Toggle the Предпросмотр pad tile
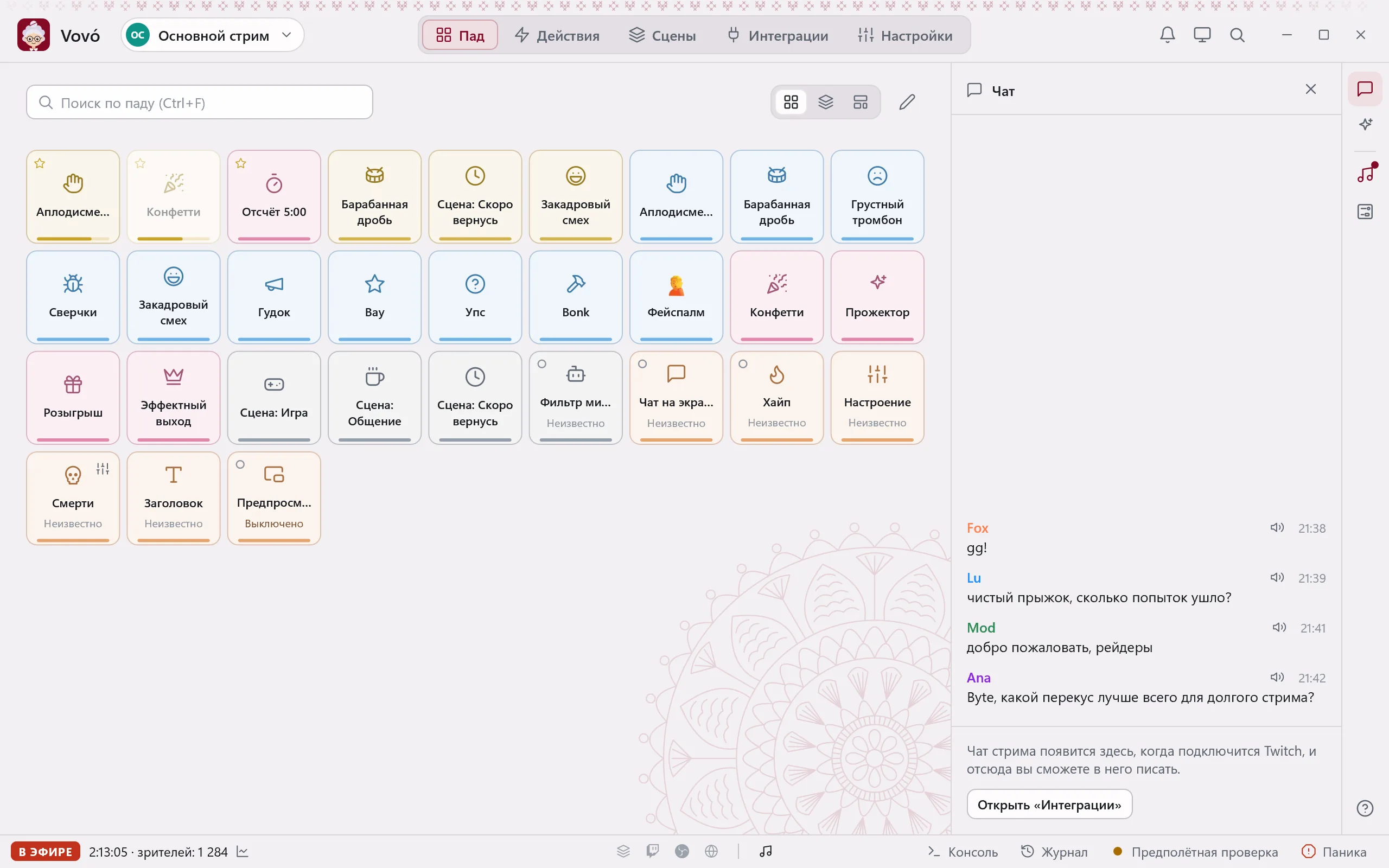1389x868 pixels. point(274,499)
